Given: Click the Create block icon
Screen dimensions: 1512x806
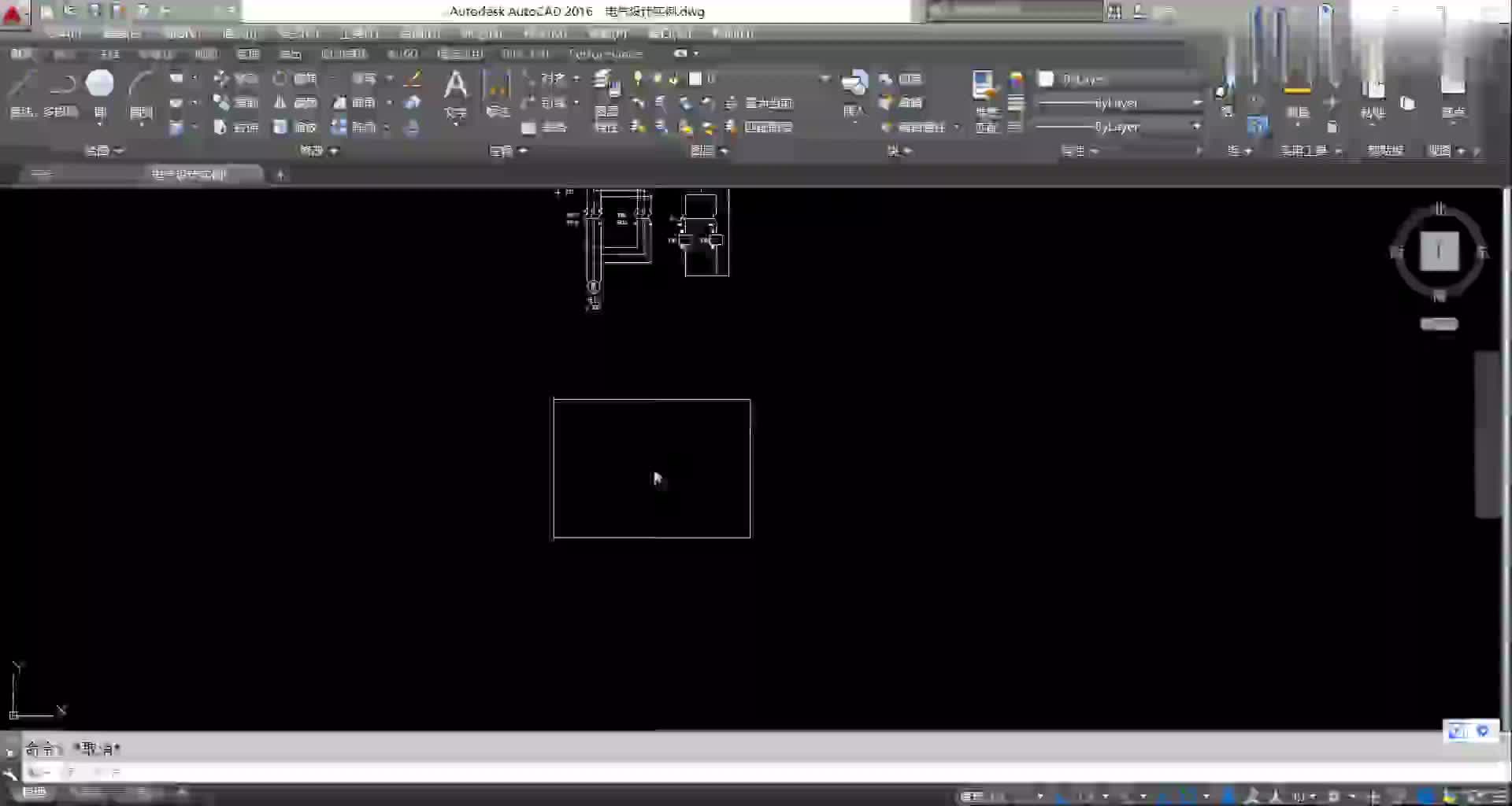Looking at the screenshot, I should click(x=900, y=79).
